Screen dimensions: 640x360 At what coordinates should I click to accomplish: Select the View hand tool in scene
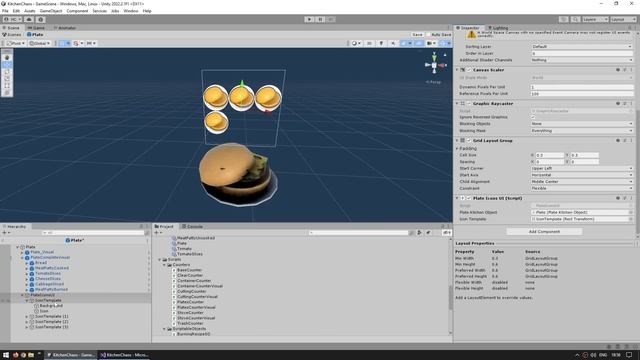click(7, 58)
